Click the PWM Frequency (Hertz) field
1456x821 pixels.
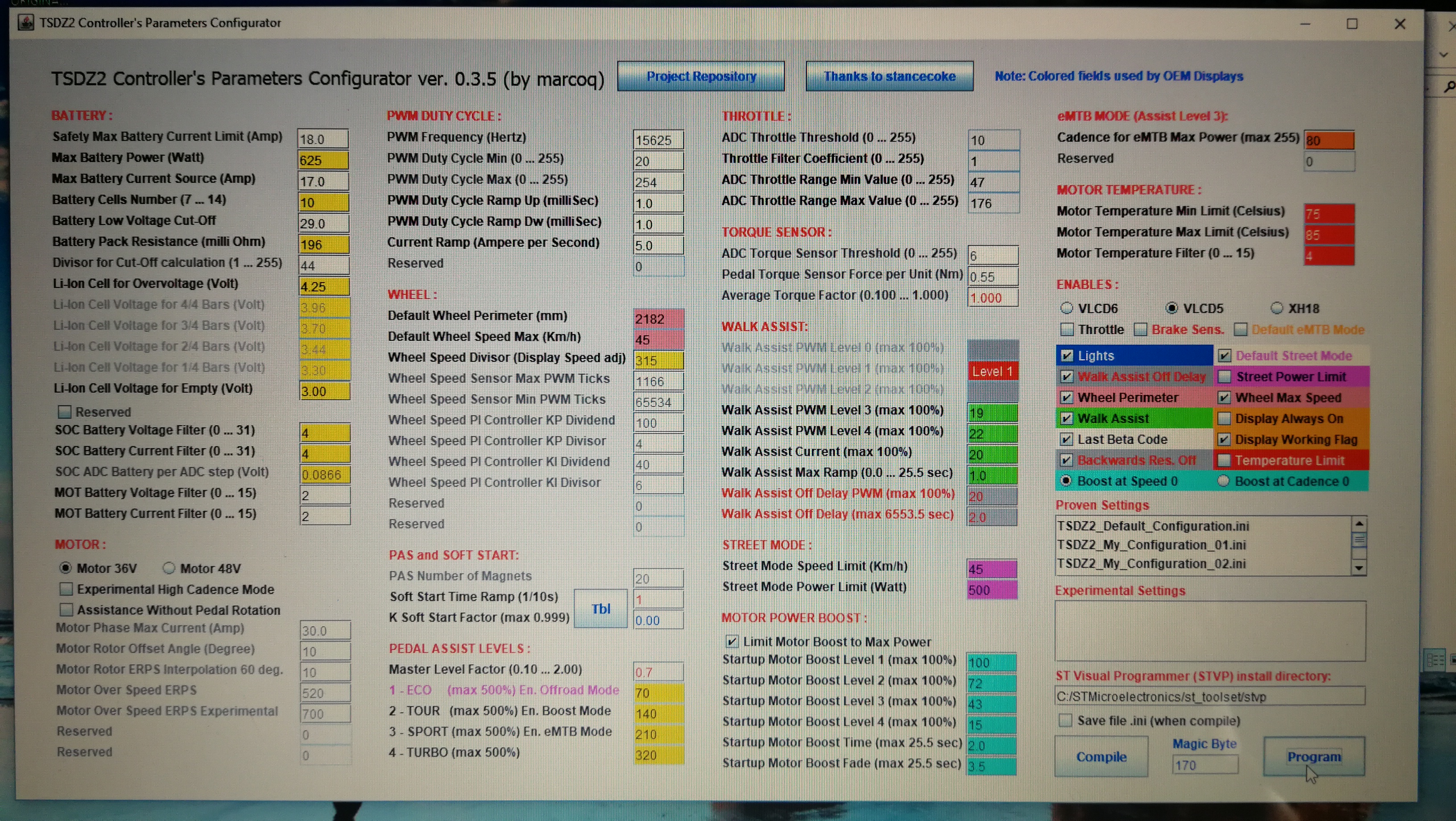coord(658,140)
